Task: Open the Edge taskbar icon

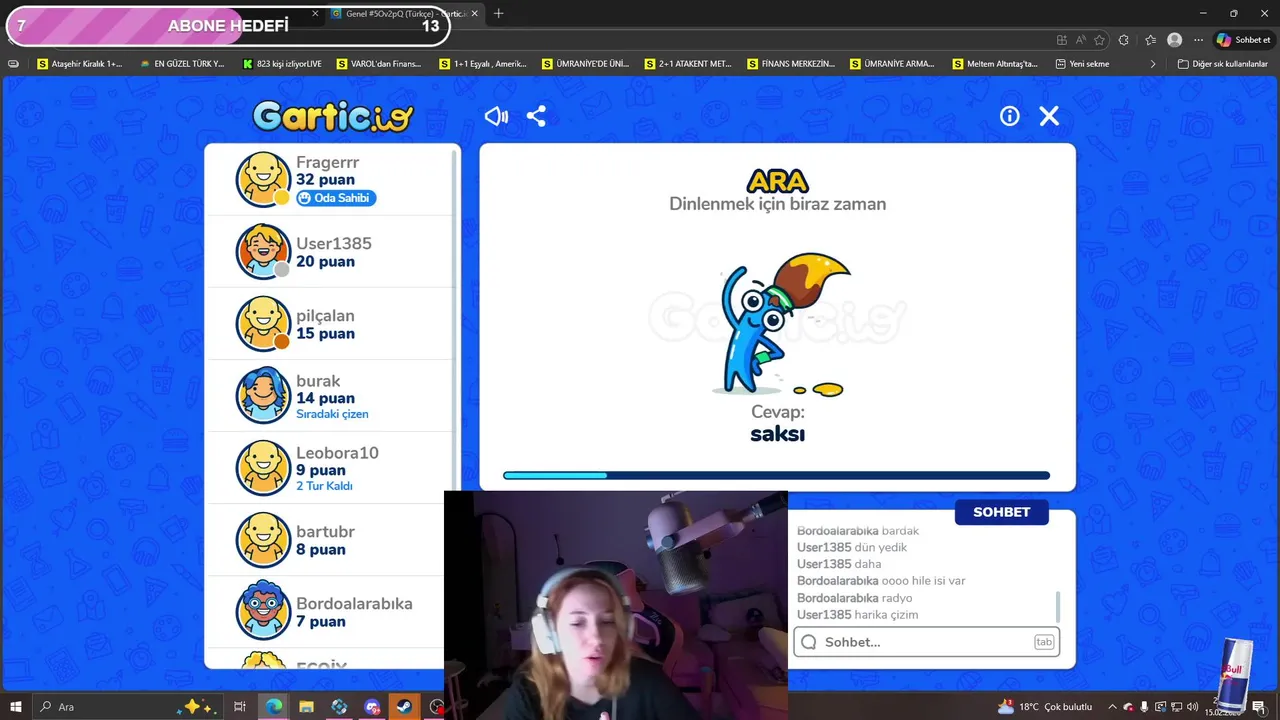Action: click(x=273, y=707)
